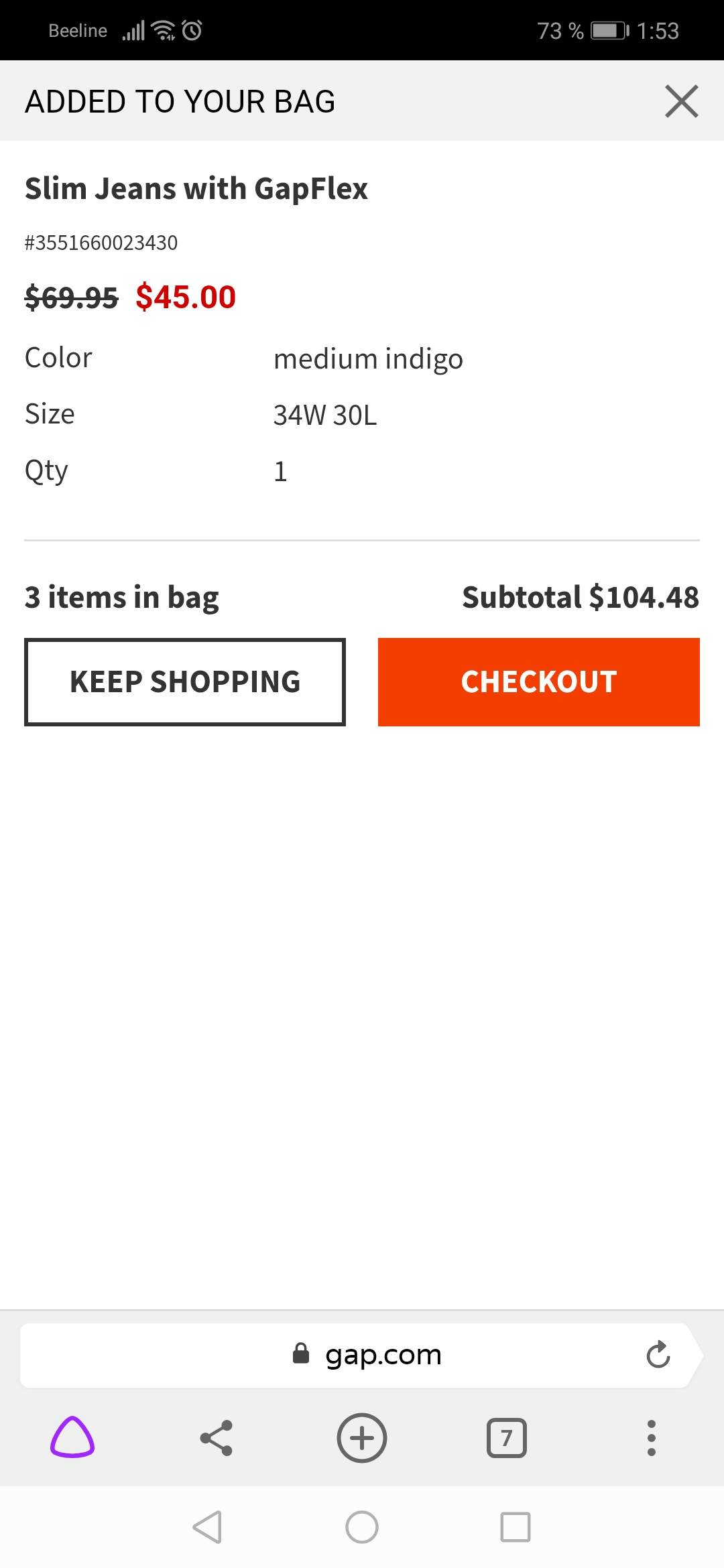
Task: Tap the Android home circle button
Action: pyautogui.click(x=362, y=1527)
